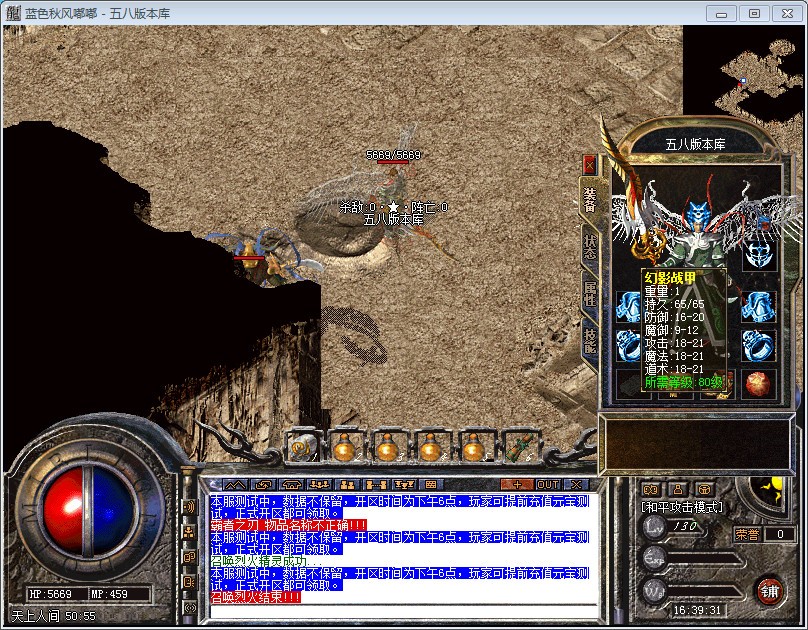Toggle 和平攻击模式 attack mode label
The width and height of the screenshot is (808, 630).
pos(682,508)
